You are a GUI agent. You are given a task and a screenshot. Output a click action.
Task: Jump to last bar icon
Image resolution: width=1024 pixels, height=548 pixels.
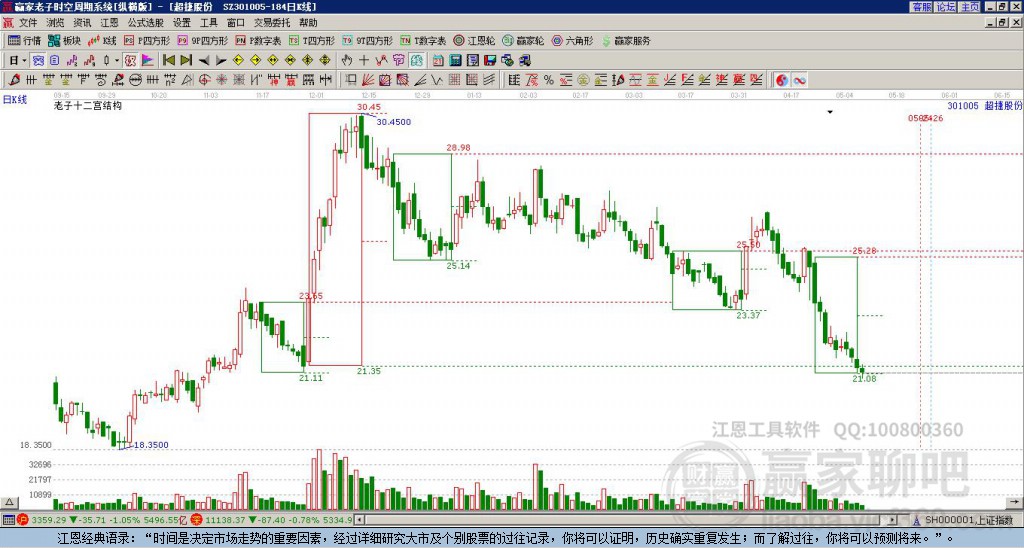(x=186, y=60)
